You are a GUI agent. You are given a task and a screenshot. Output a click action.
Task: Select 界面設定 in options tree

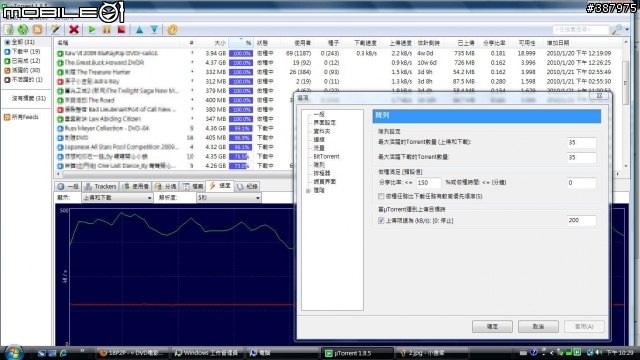tap(324, 123)
